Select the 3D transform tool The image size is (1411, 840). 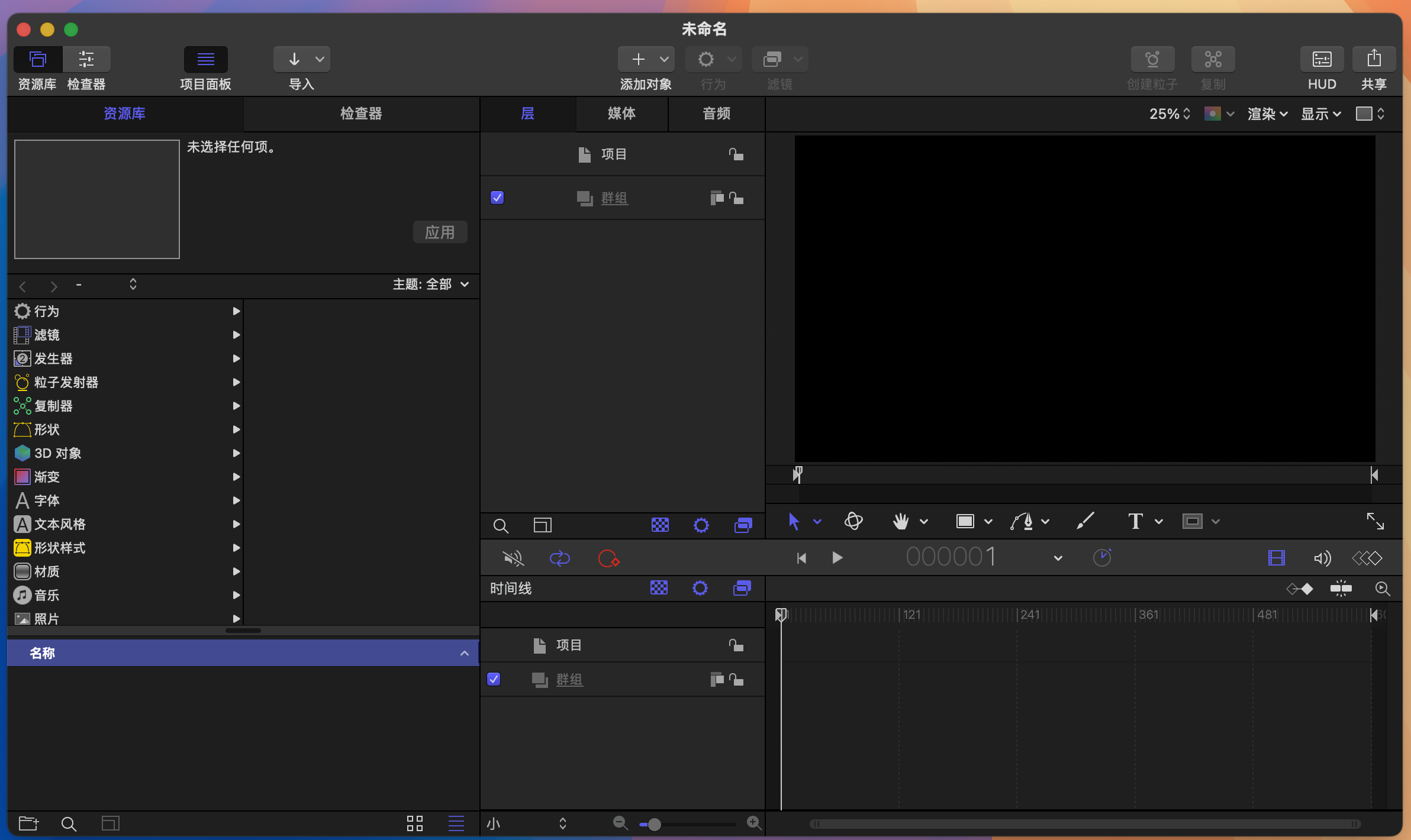(x=854, y=521)
